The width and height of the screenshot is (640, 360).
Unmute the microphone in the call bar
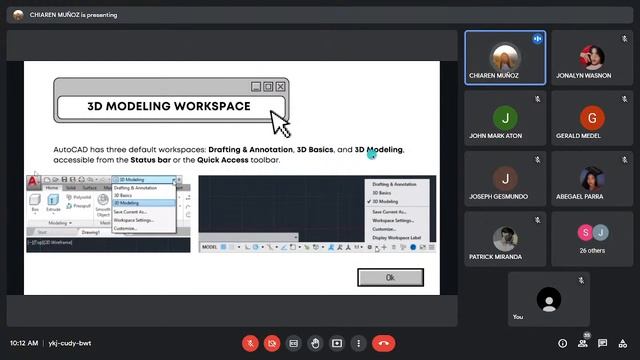pyautogui.click(x=251, y=343)
